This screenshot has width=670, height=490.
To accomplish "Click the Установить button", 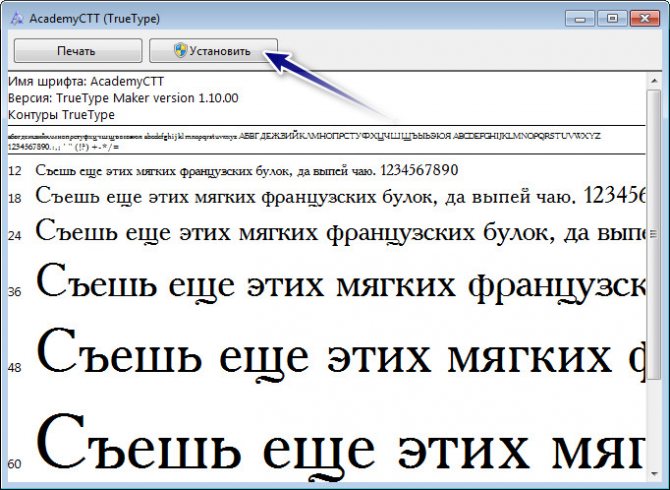I will (213, 51).
